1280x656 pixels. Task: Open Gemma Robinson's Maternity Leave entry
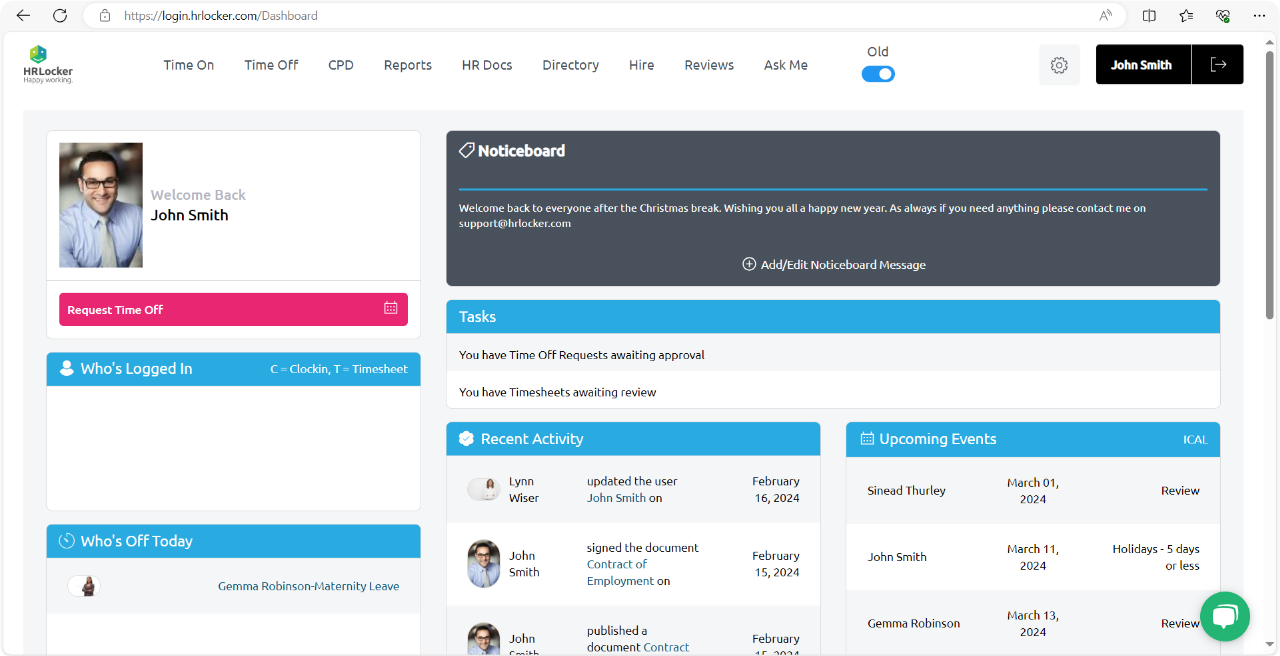(x=308, y=586)
